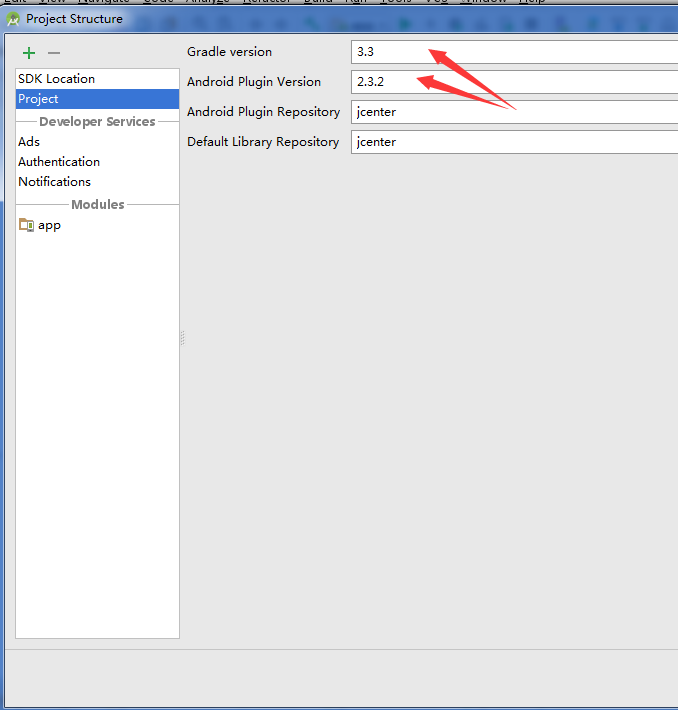Select the Project entry in sidebar
Viewport: 678px width, 710px height.
(97, 99)
